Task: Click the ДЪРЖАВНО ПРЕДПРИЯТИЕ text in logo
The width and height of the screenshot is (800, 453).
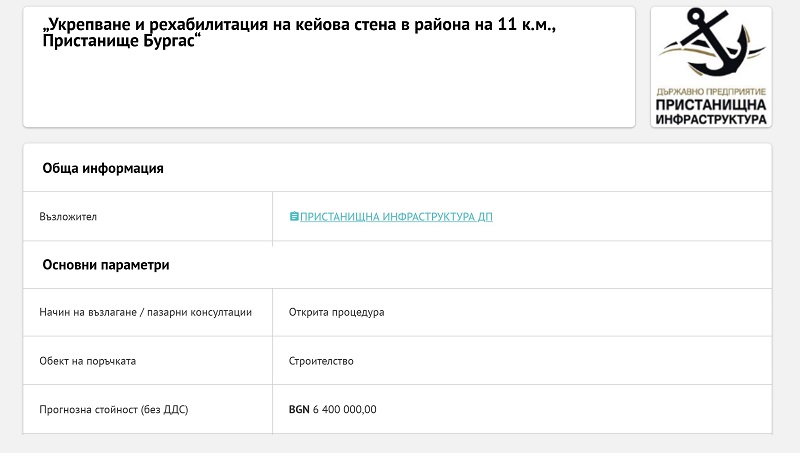Action: [711, 92]
